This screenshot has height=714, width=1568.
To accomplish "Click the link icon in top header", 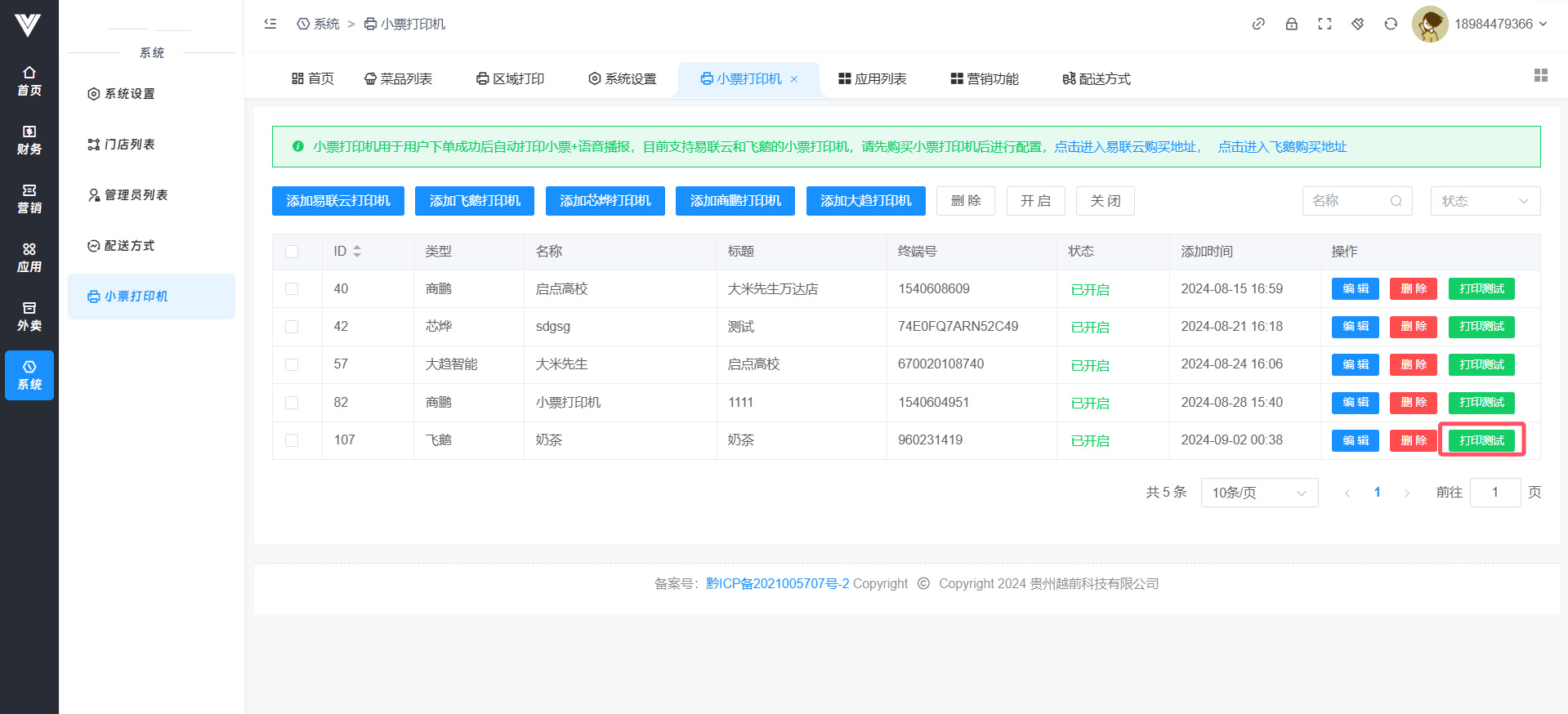I will coord(1258,24).
